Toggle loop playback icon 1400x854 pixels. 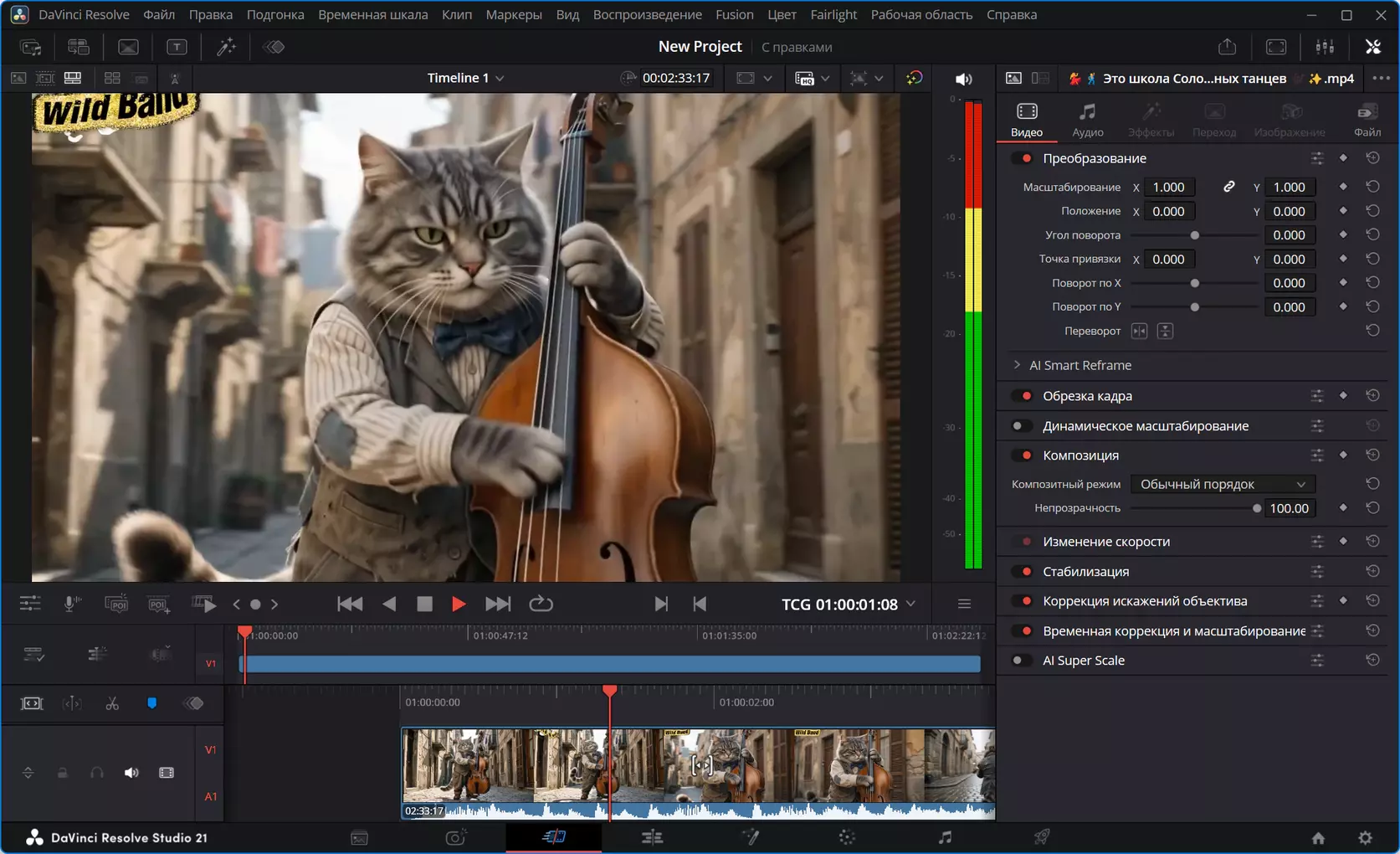coord(541,604)
